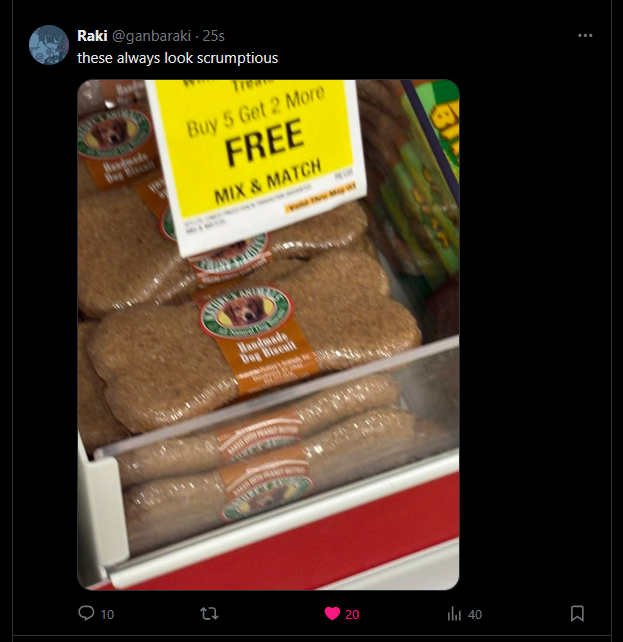Bookmark this post

pyautogui.click(x=577, y=613)
